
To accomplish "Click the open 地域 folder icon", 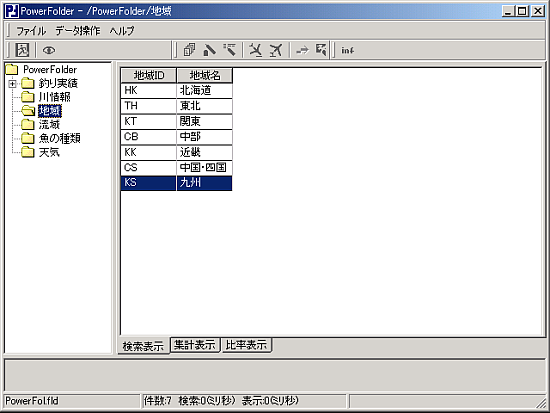I will (28, 111).
